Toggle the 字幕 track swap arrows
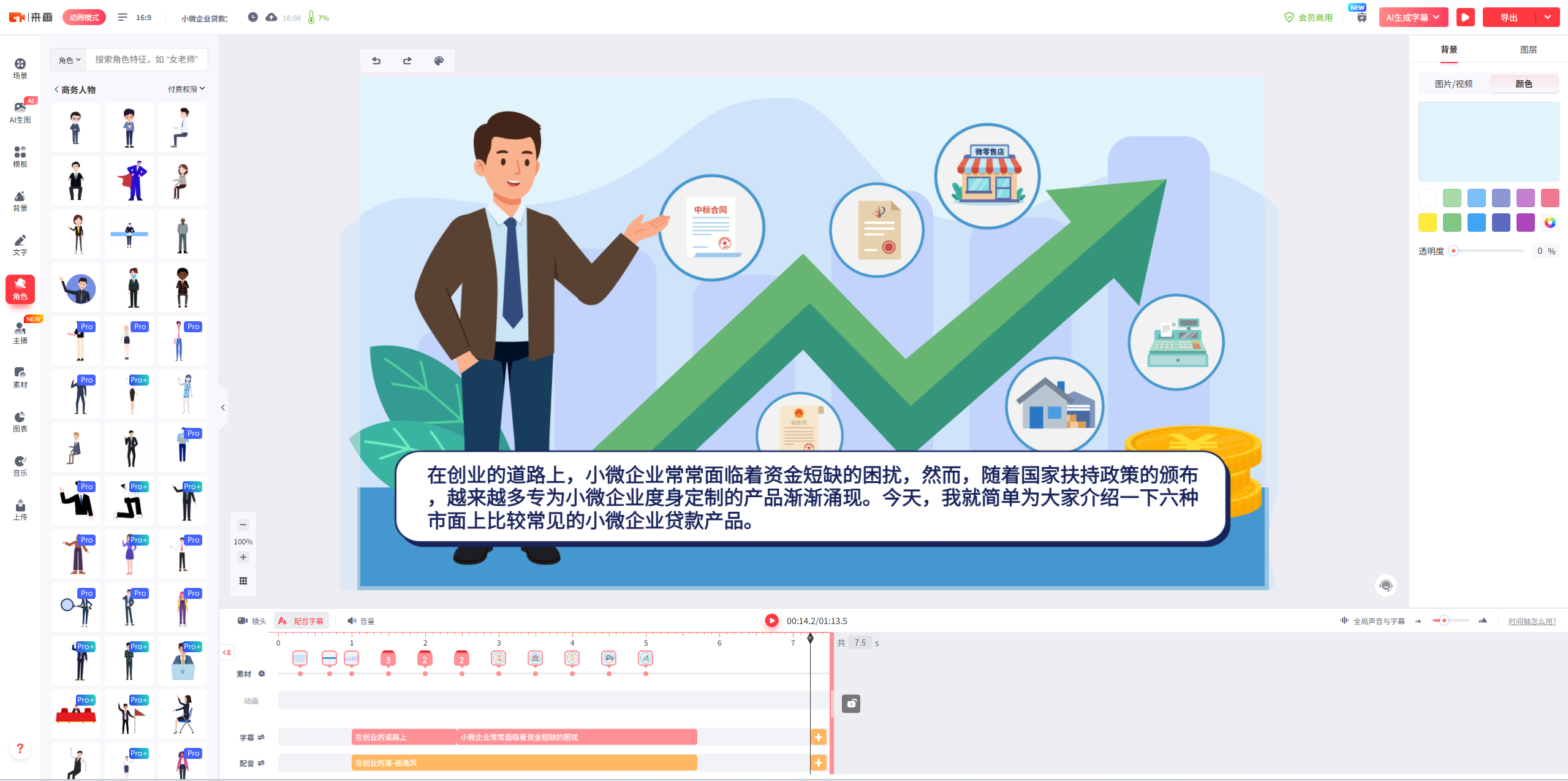The height and width of the screenshot is (781, 1568). [x=261, y=737]
